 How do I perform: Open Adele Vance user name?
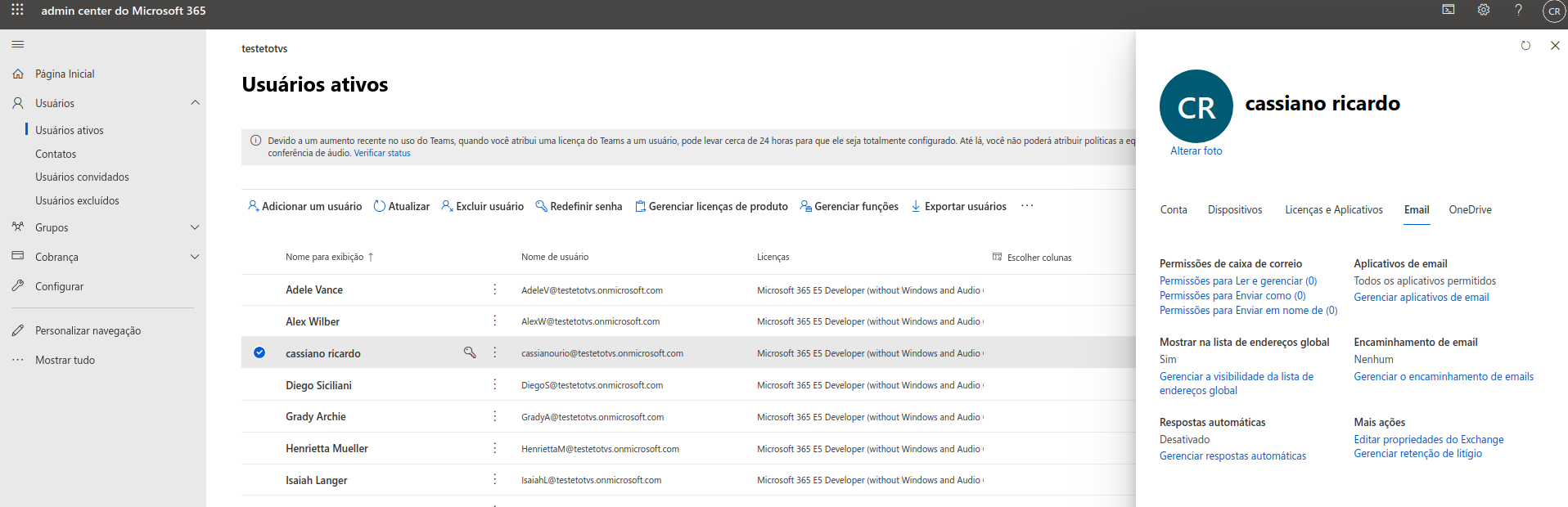(314, 289)
